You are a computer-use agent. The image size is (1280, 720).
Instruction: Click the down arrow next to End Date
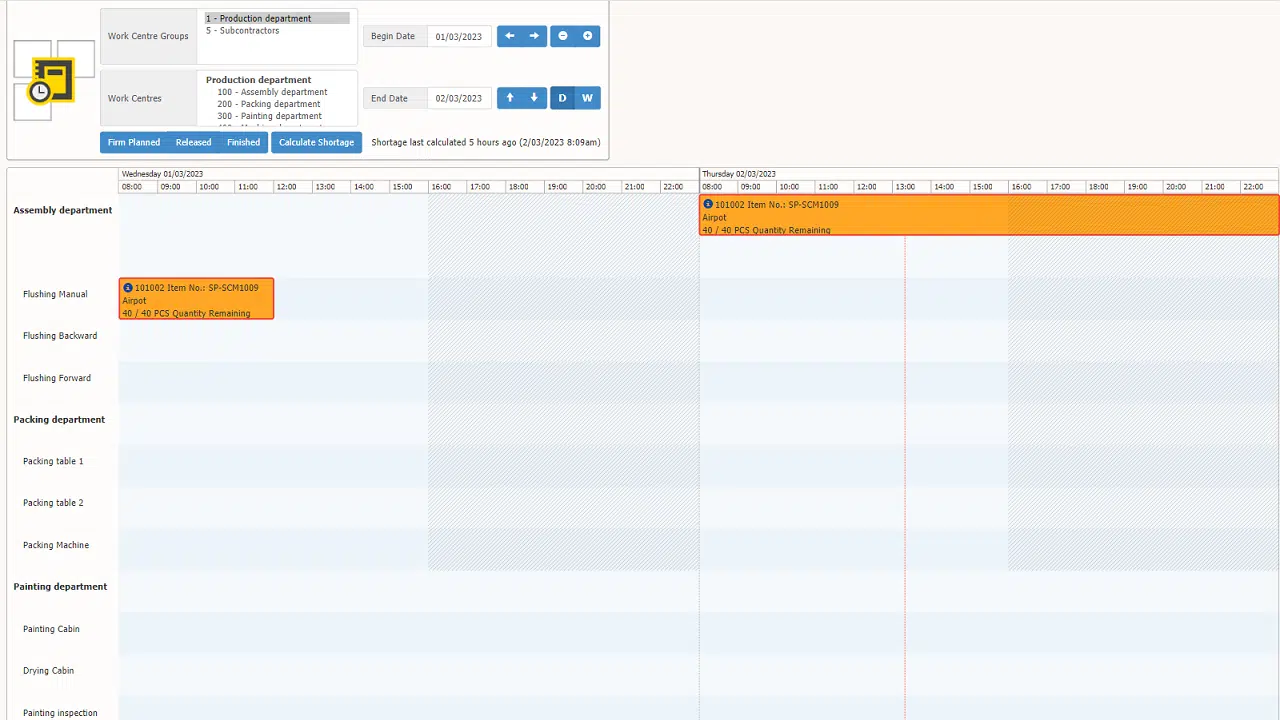[533, 97]
